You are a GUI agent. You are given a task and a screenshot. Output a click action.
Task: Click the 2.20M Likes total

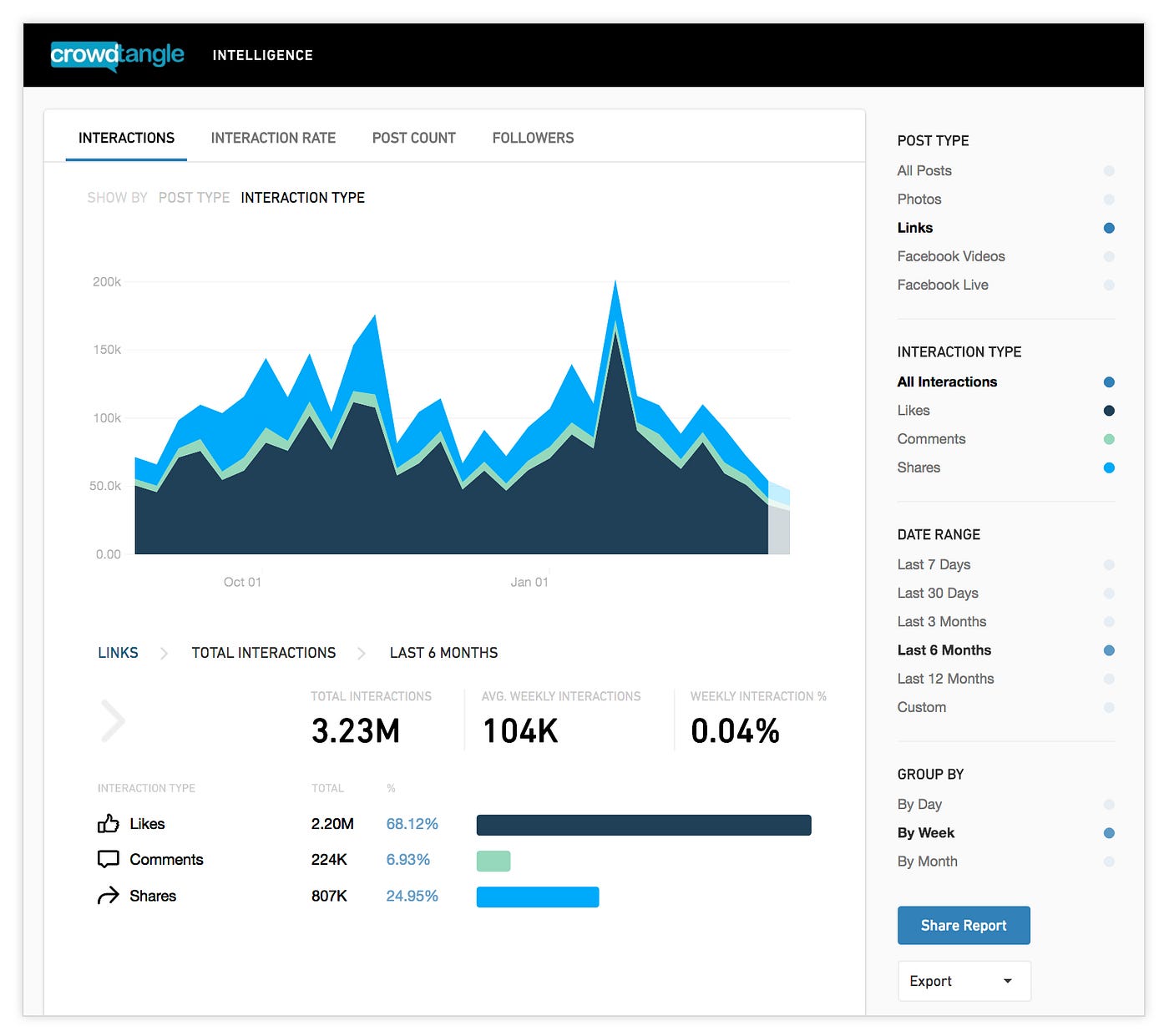click(332, 824)
